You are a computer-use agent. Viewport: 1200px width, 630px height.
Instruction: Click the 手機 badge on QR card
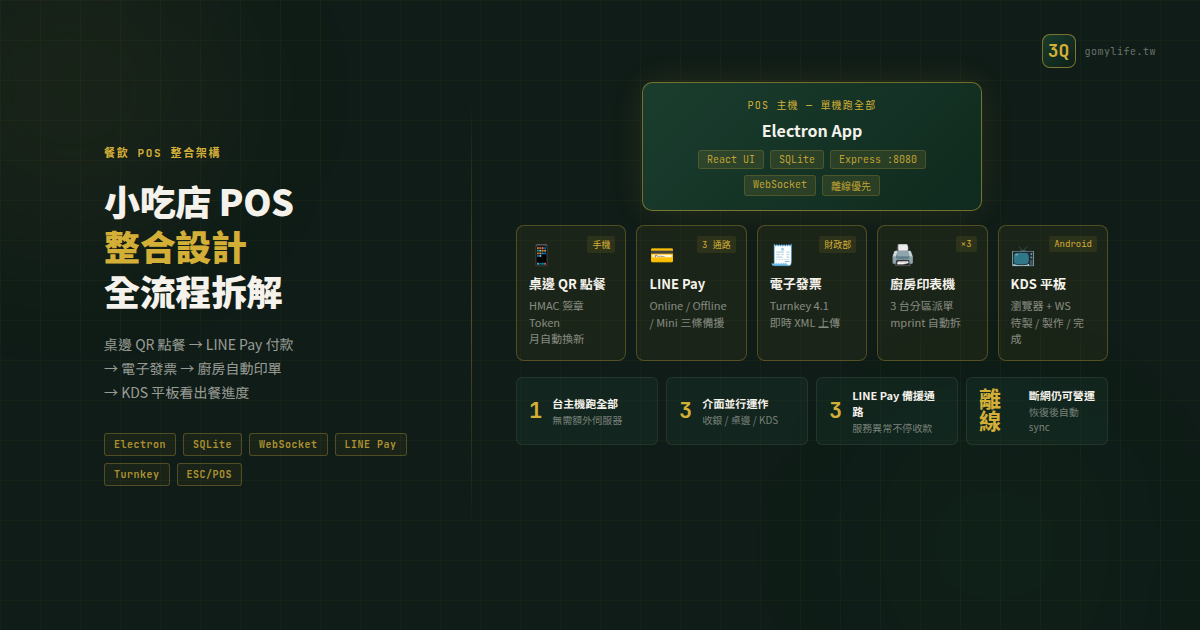point(601,244)
